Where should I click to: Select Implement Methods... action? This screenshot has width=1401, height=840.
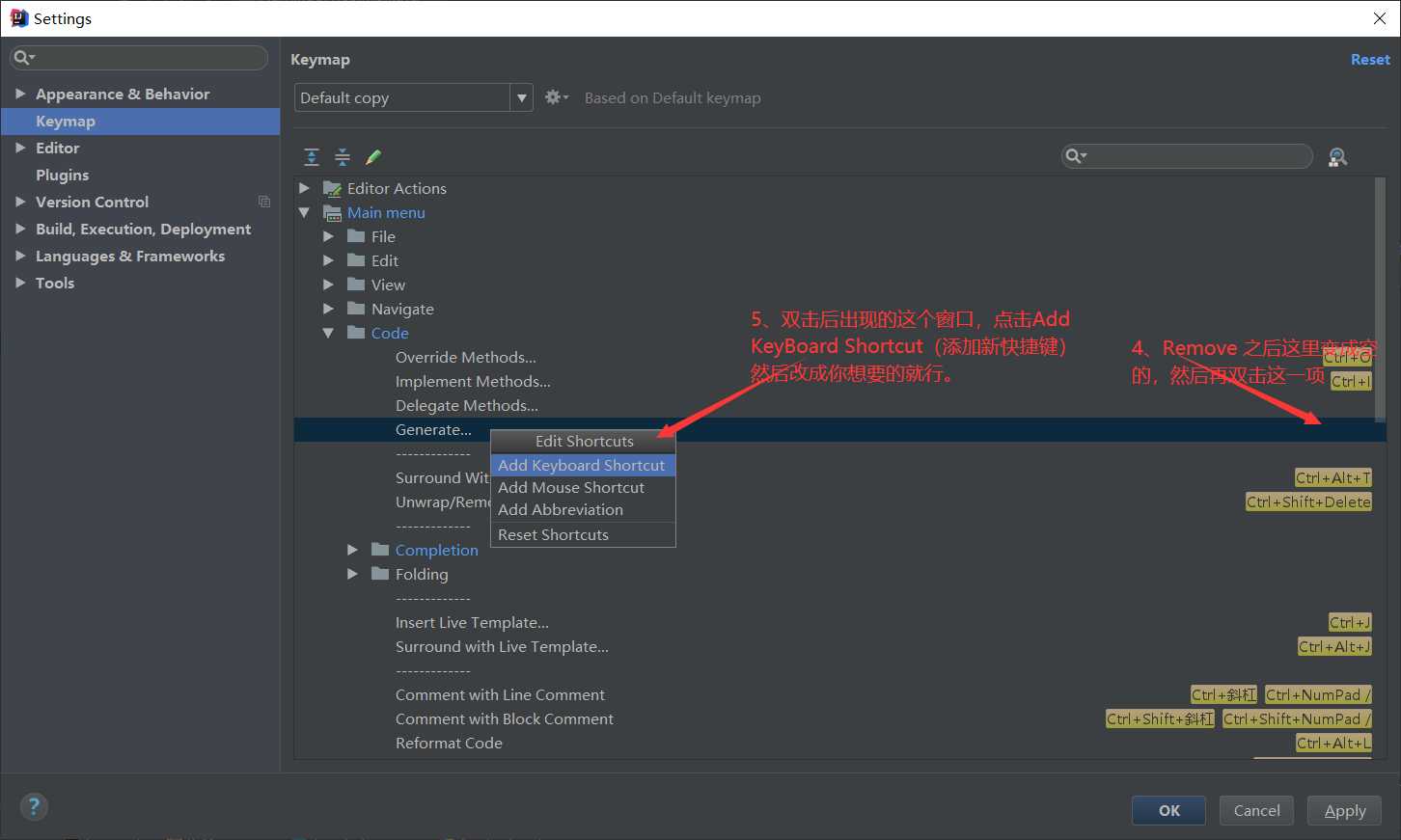pyautogui.click(x=473, y=381)
